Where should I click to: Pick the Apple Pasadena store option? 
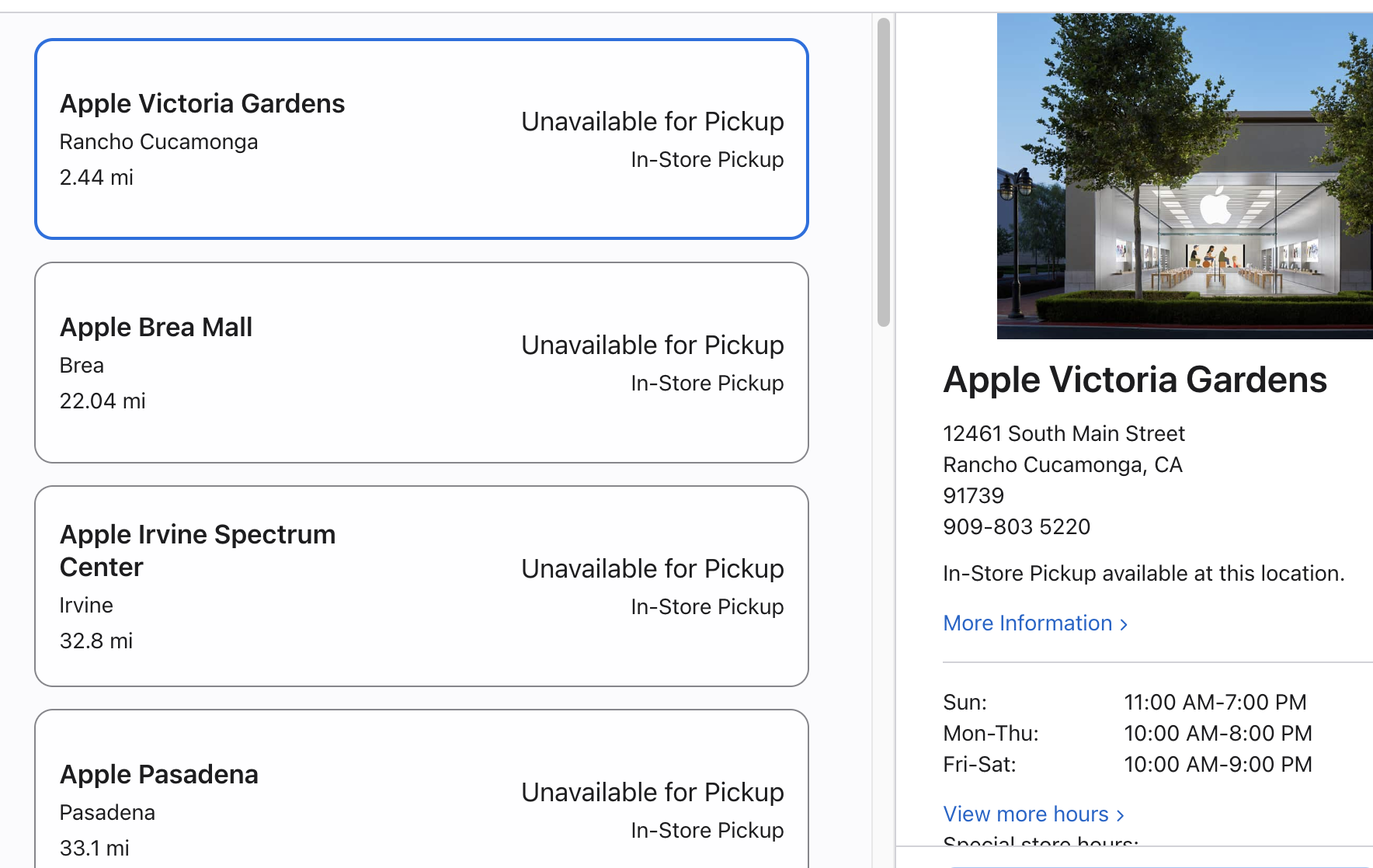click(x=422, y=789)
